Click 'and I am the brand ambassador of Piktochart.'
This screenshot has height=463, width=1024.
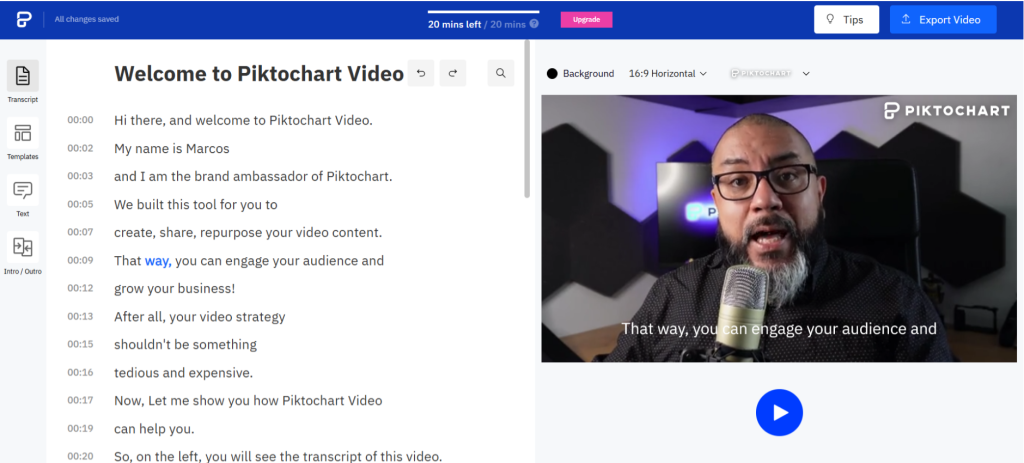[253, 176]
